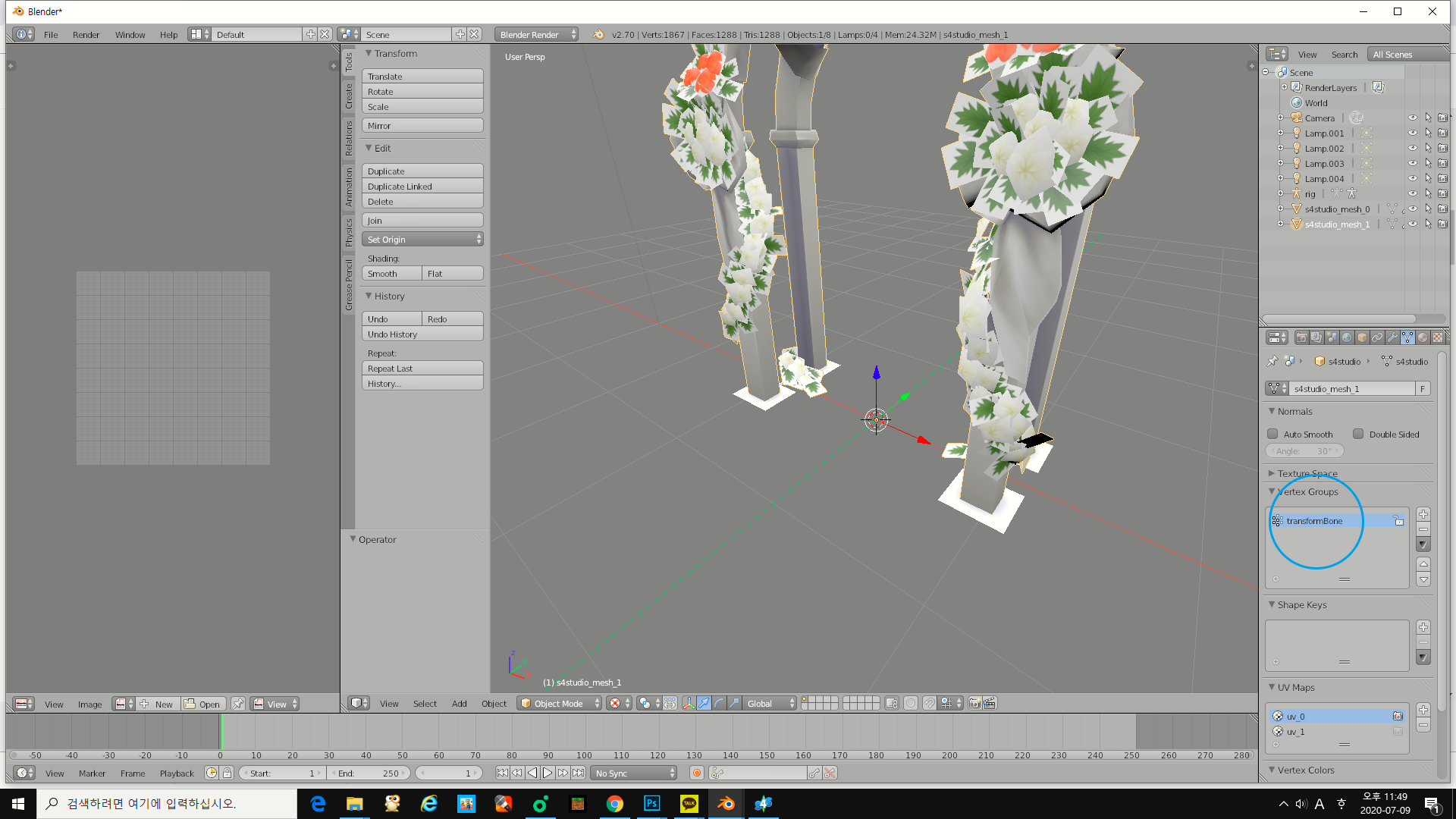Screen dimensions: 1456x819
Task: Open 3D view Select menu
Action: (425, 703)
